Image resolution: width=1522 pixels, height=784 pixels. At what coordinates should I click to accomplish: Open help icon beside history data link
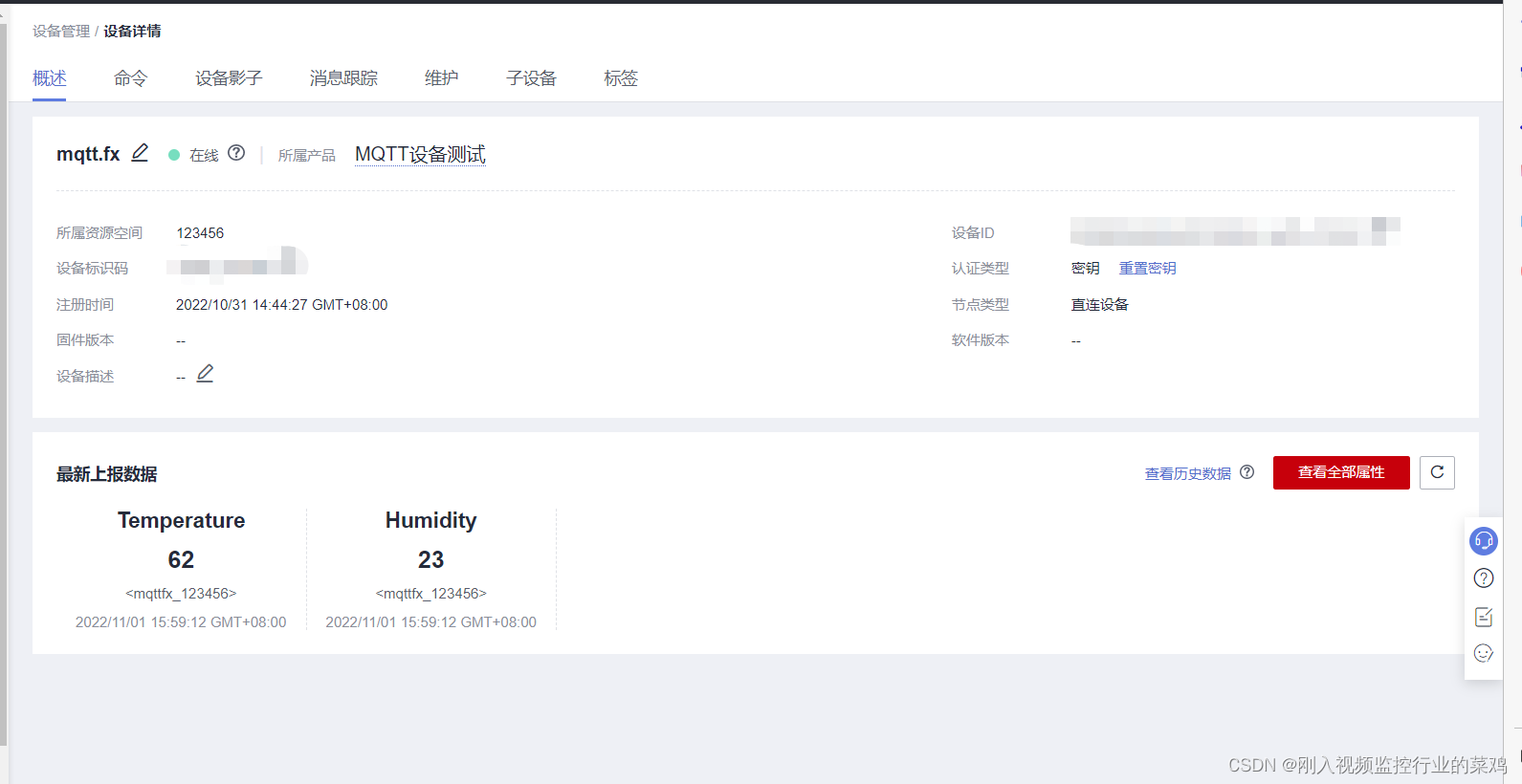pos(1247,472)
